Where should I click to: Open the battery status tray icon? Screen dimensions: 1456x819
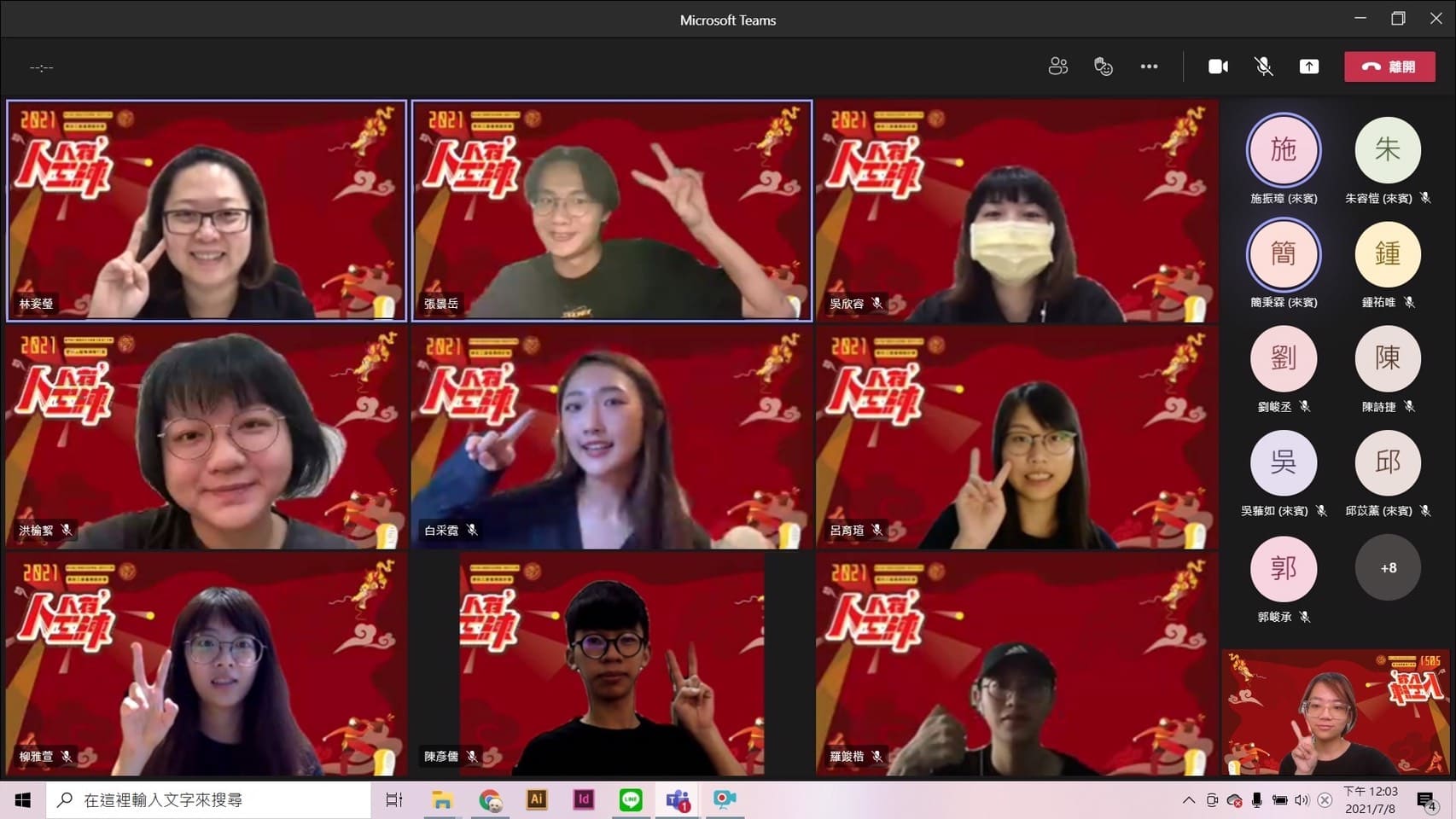point(1279,800)
